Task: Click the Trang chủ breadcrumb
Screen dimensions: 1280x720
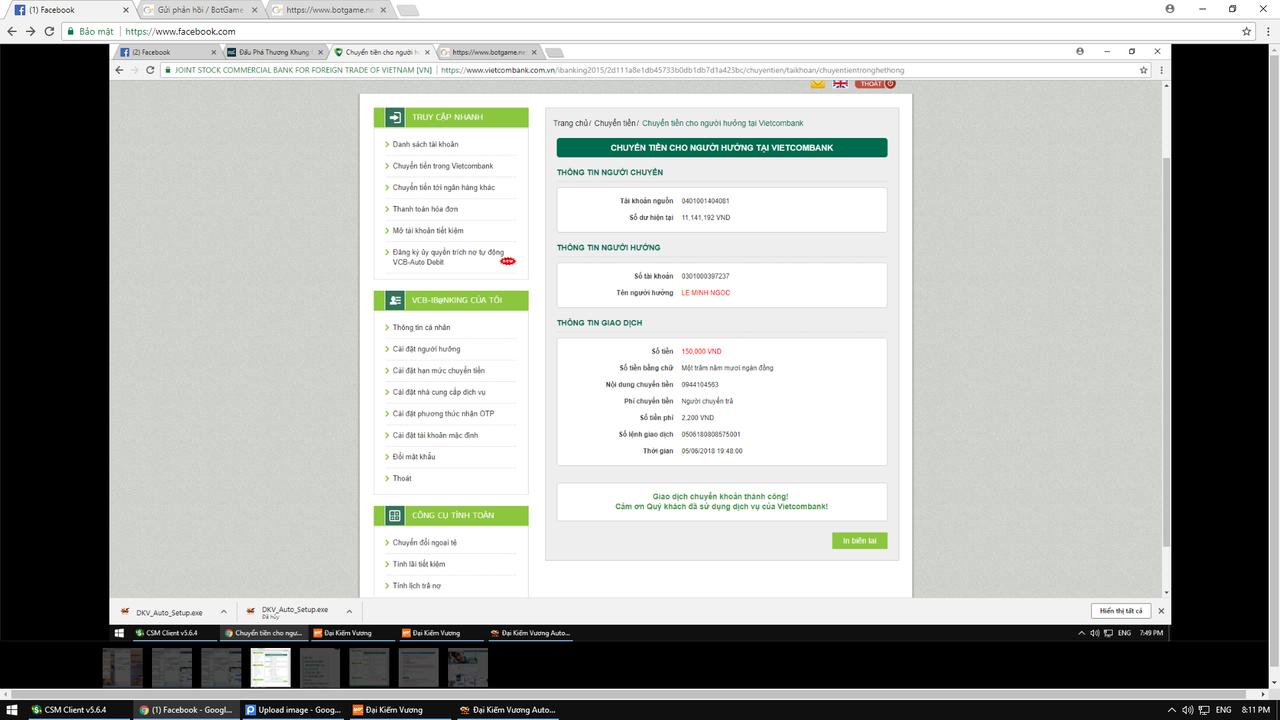Action: coord(570,123)
